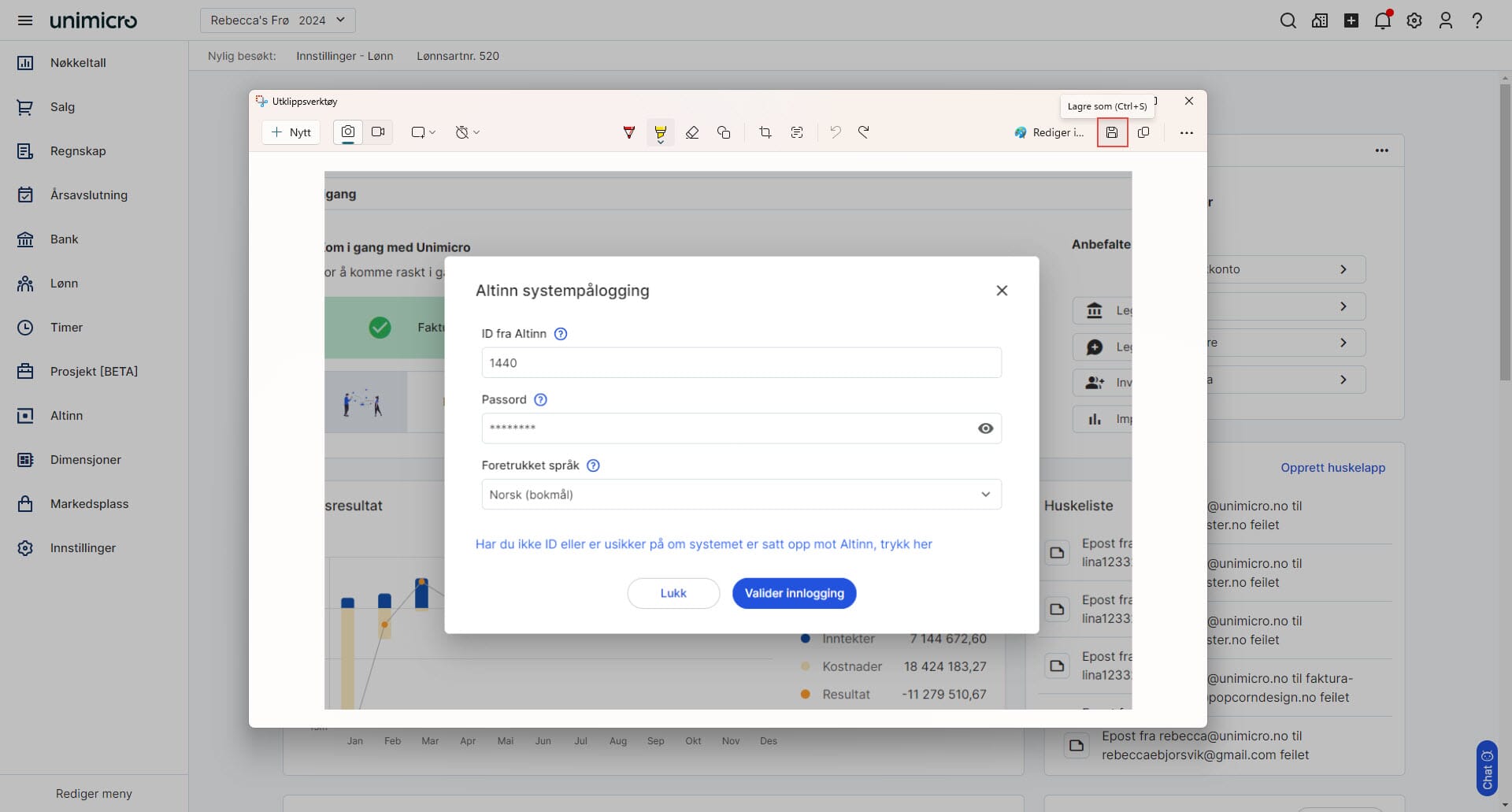The width and height of the screenshot is (1512, 812).
Task: Open the snip delay timer dropdown
Action: pyautogui.click(x=467, y=132)
